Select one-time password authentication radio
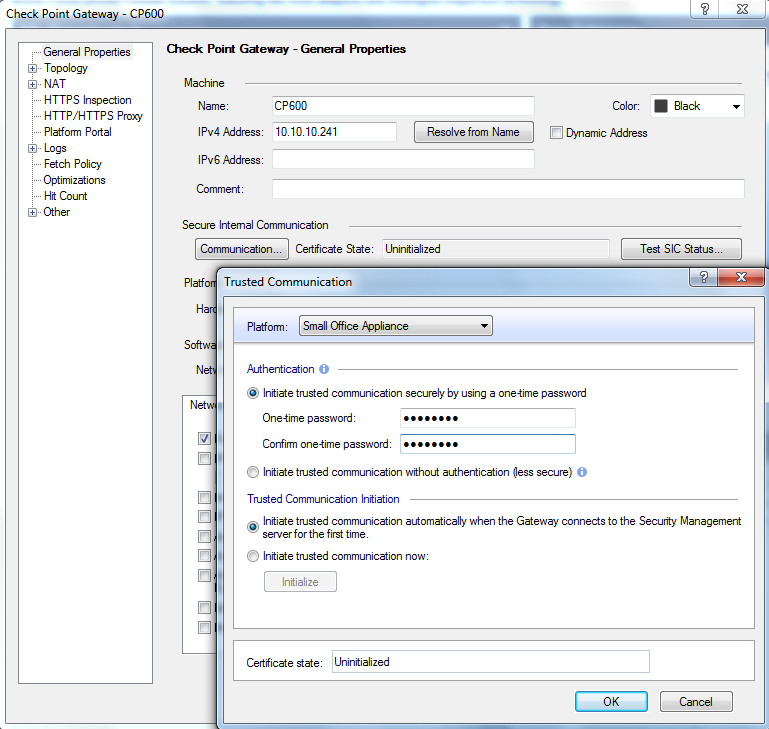Viewport: 769px width, 729px height. pyautogui.click(x=253, y=393)
